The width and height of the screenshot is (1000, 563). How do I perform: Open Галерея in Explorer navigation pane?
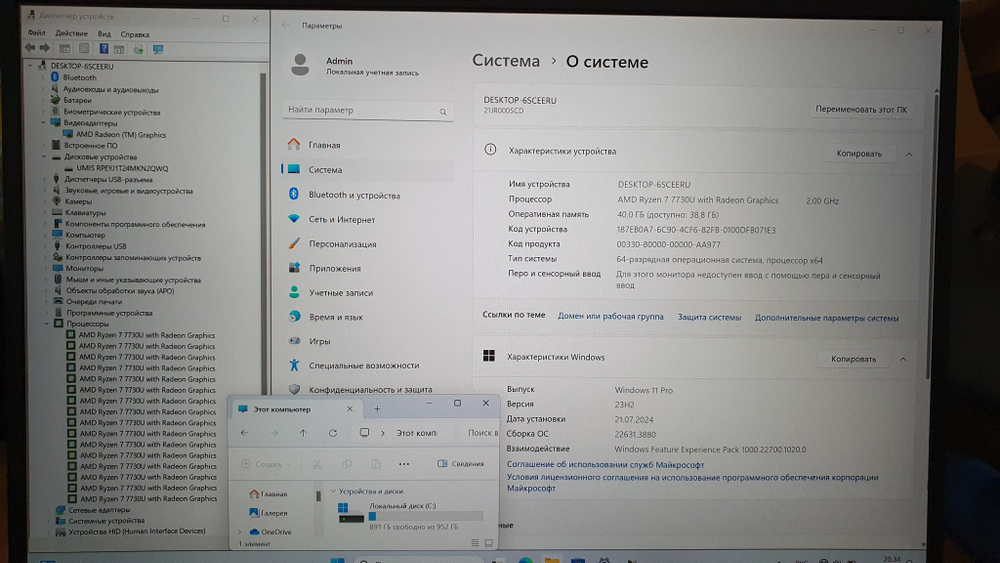(268, 513)
